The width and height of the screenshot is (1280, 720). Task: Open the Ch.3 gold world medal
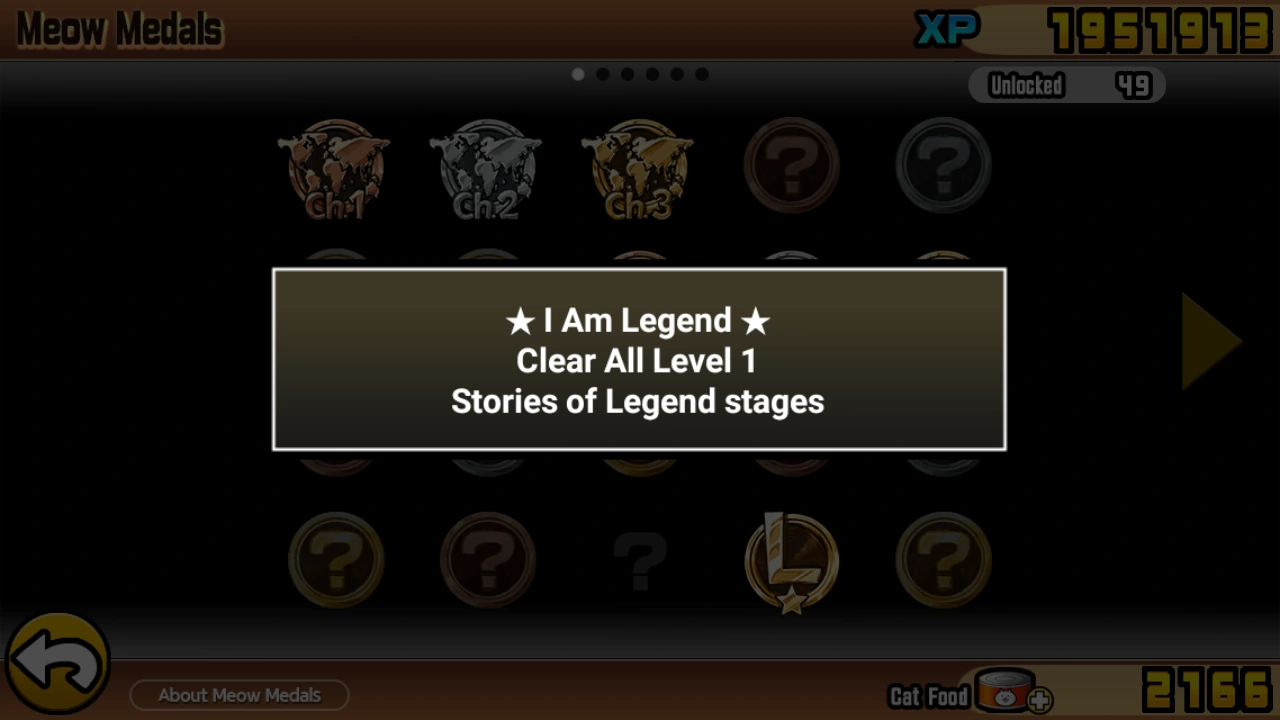639,168
